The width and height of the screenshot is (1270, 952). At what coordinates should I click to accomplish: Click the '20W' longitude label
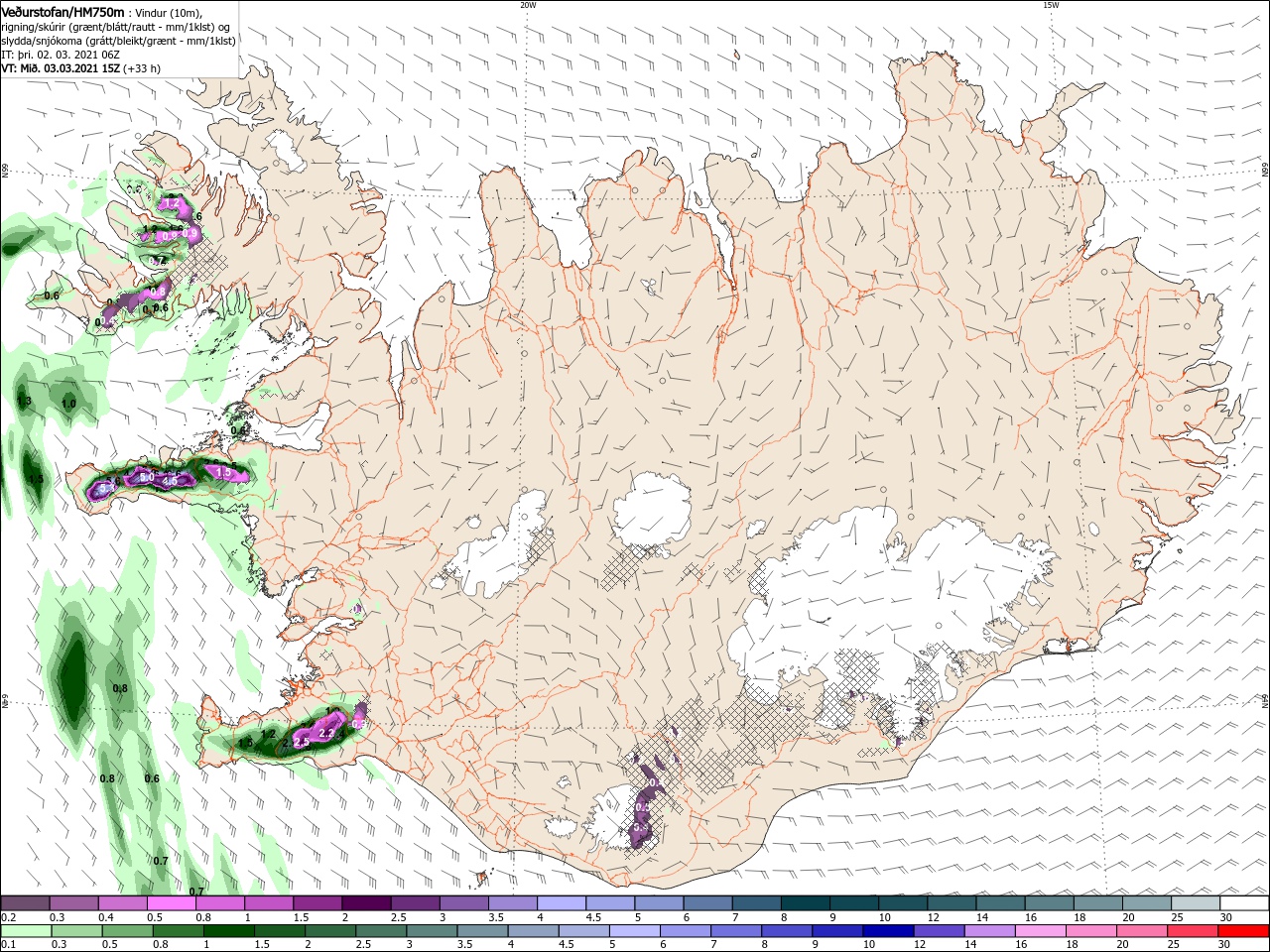coord(527,5)
